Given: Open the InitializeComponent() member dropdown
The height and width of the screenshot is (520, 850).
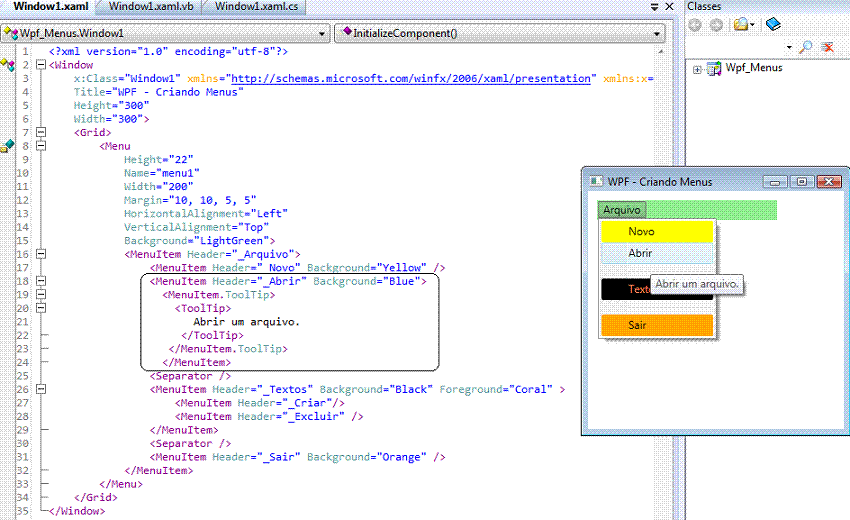Looking at the screenshot, I should (x=657, y=34).
